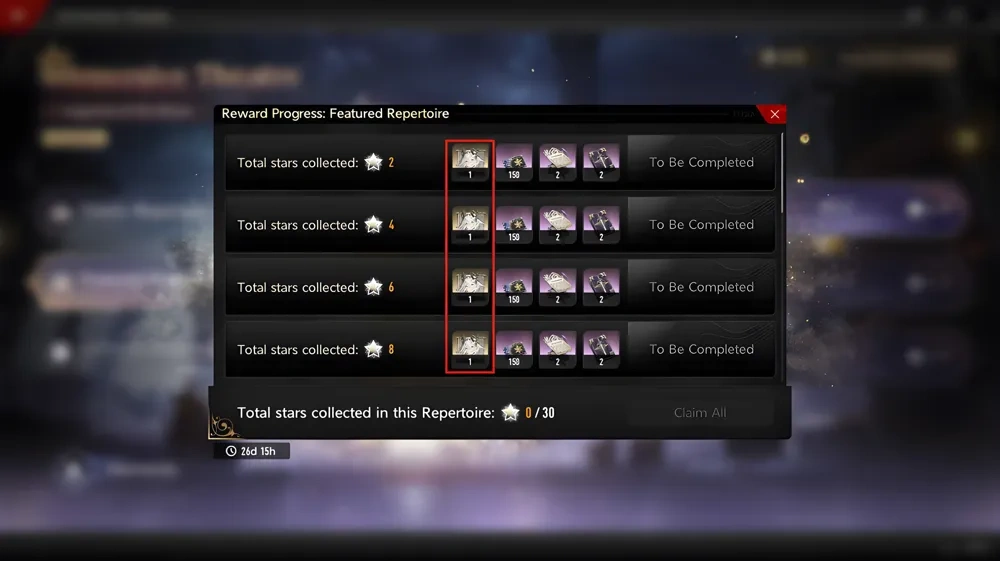Click the 26d 15h remaining time badge
The image size is (1000, 561).
[x=251, y=451]
